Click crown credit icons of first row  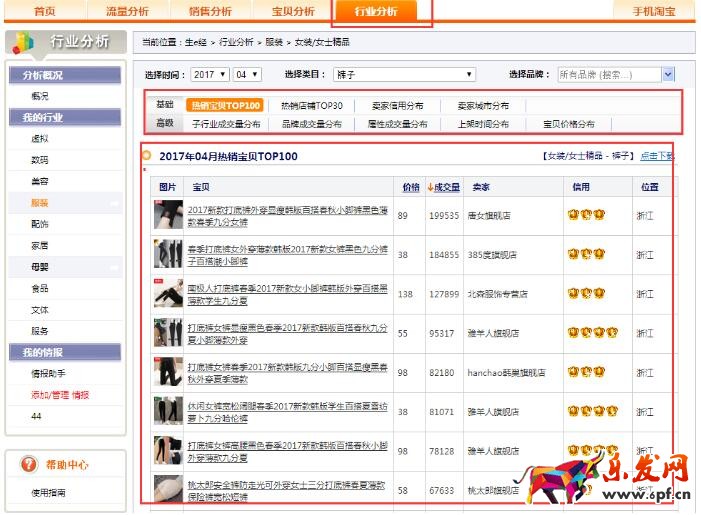point(585,215)
